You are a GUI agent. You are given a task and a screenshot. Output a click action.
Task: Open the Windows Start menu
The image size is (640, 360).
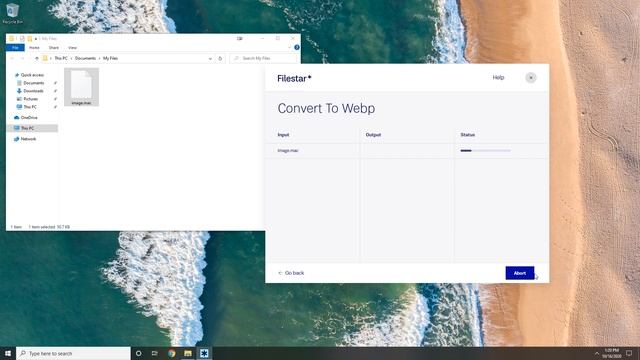point(8,353)
